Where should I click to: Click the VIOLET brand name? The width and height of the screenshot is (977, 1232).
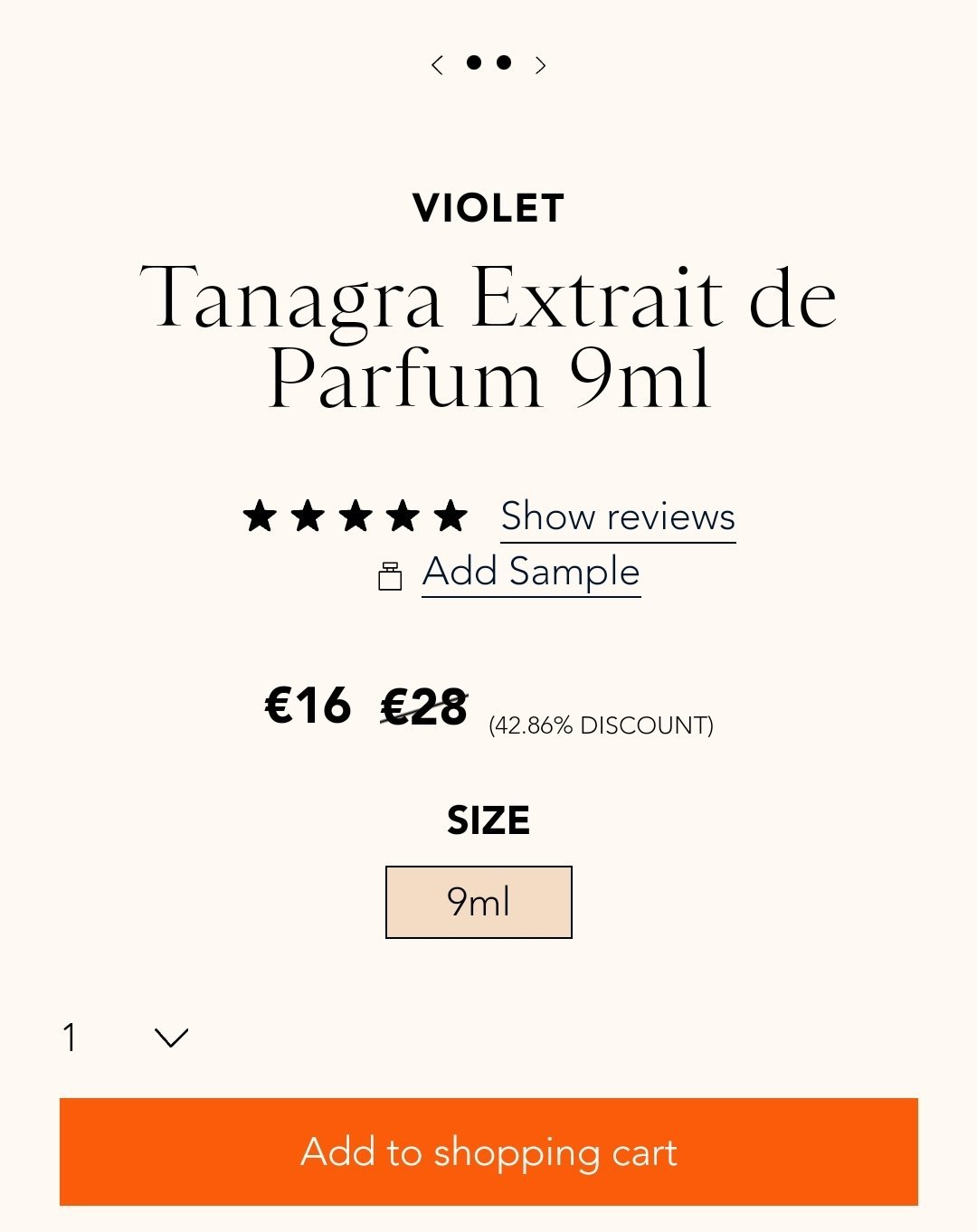point(488,209)
